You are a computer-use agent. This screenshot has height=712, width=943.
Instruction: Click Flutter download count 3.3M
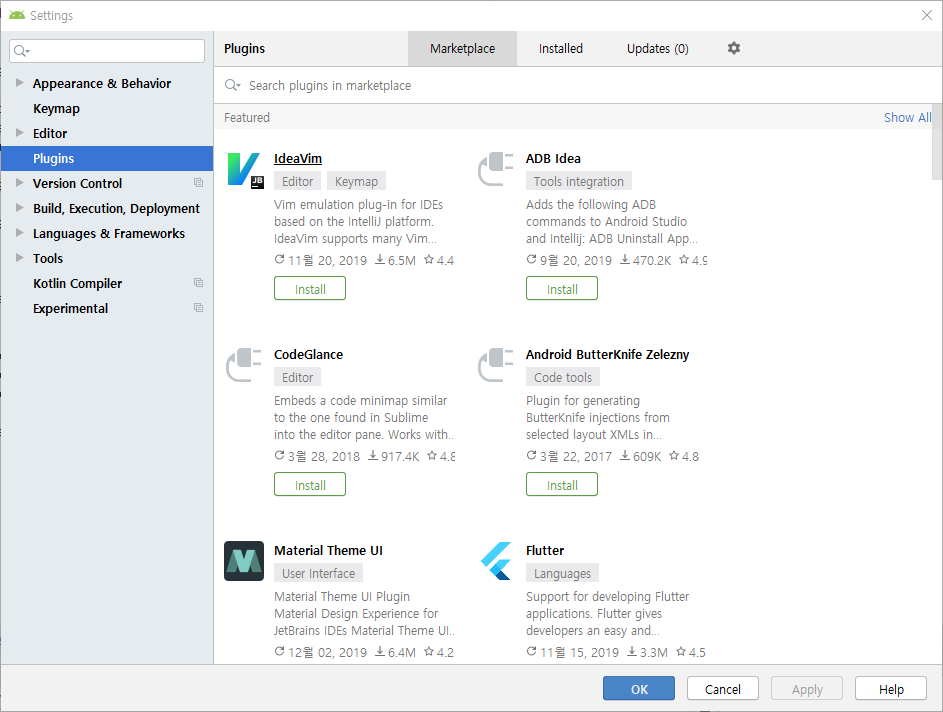point(647,652)
